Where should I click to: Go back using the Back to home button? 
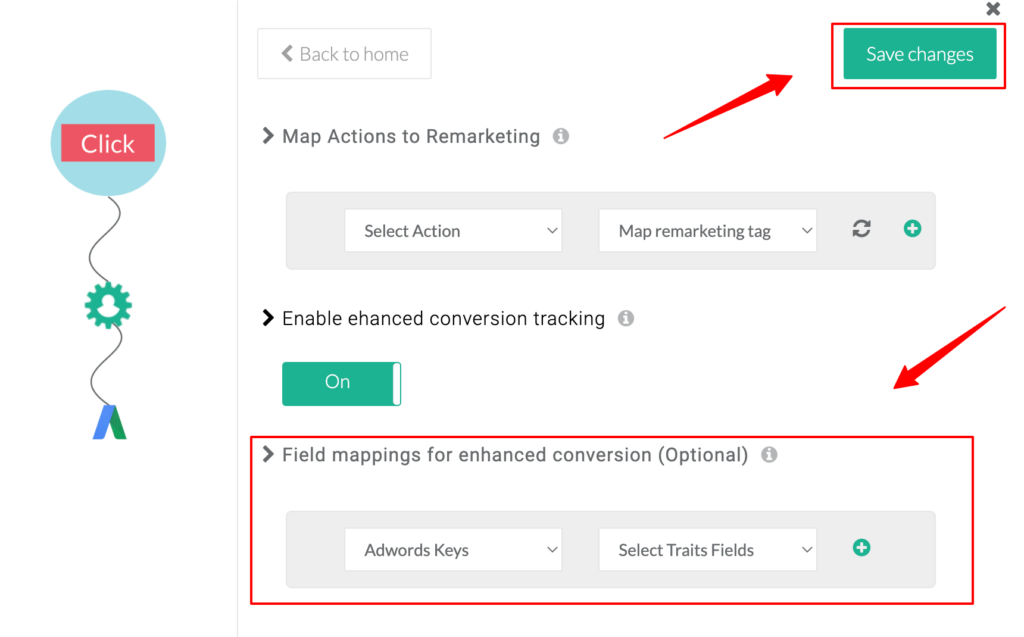click(344, 54)
